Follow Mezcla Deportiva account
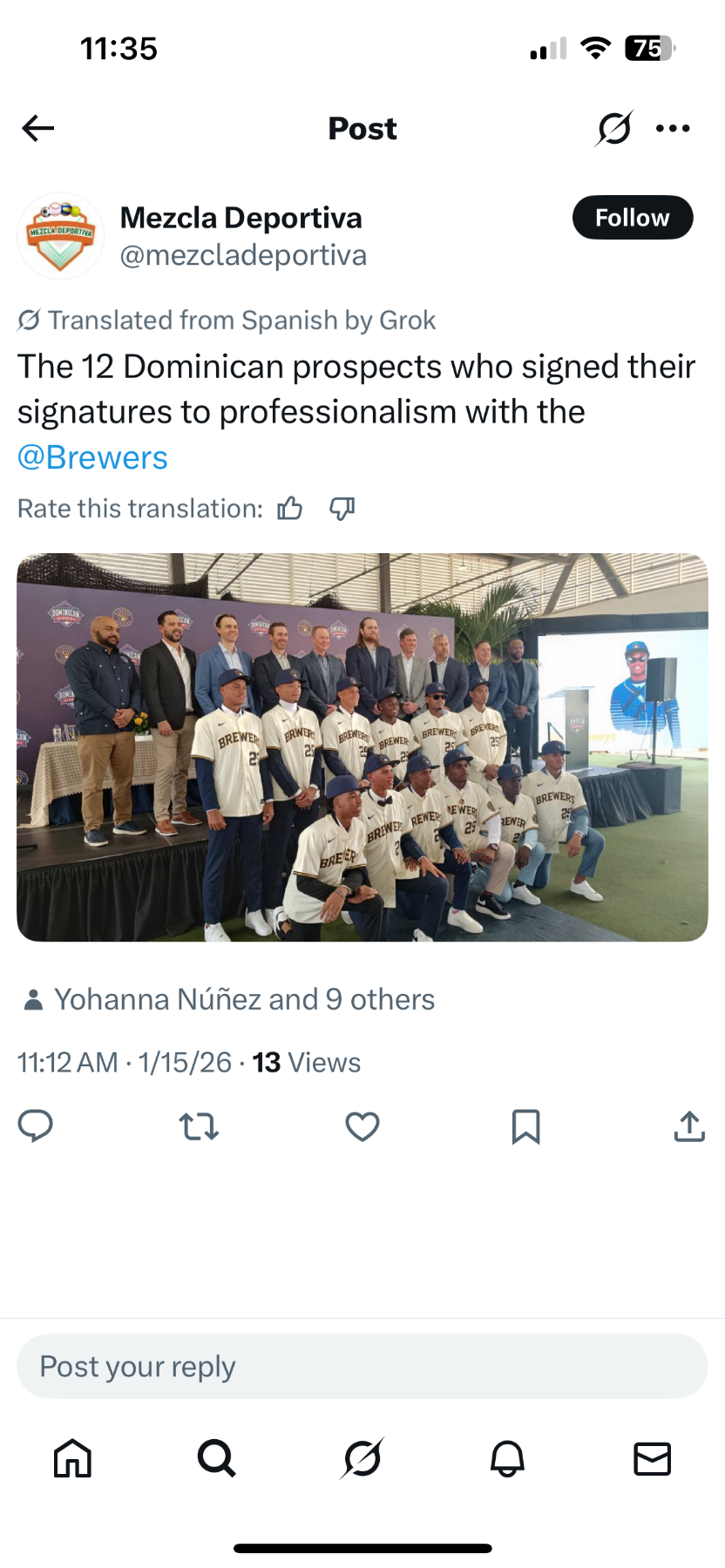Screen dimensions: 725x1568 pos(632,218)
